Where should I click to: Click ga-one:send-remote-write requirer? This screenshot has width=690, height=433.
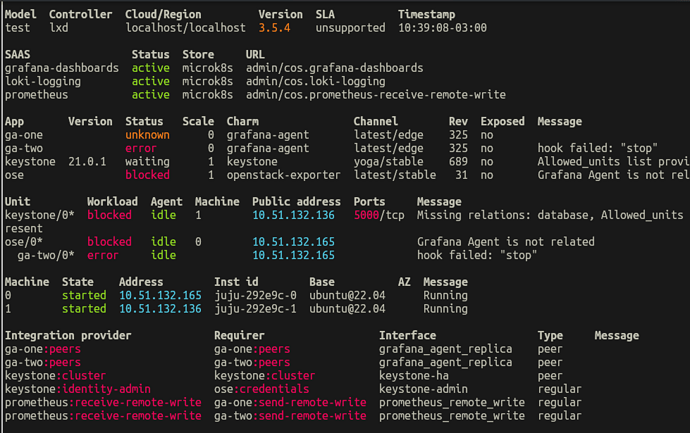pyautogui.click(x=290, y=402)
